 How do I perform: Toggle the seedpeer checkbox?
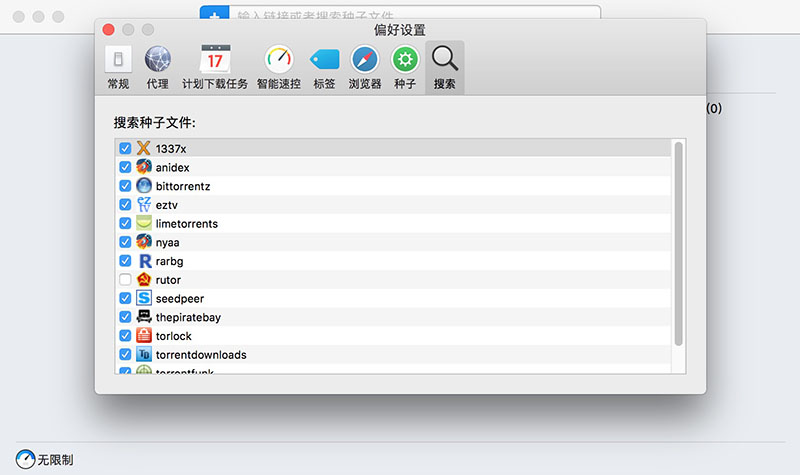click(x=125, y=298)
